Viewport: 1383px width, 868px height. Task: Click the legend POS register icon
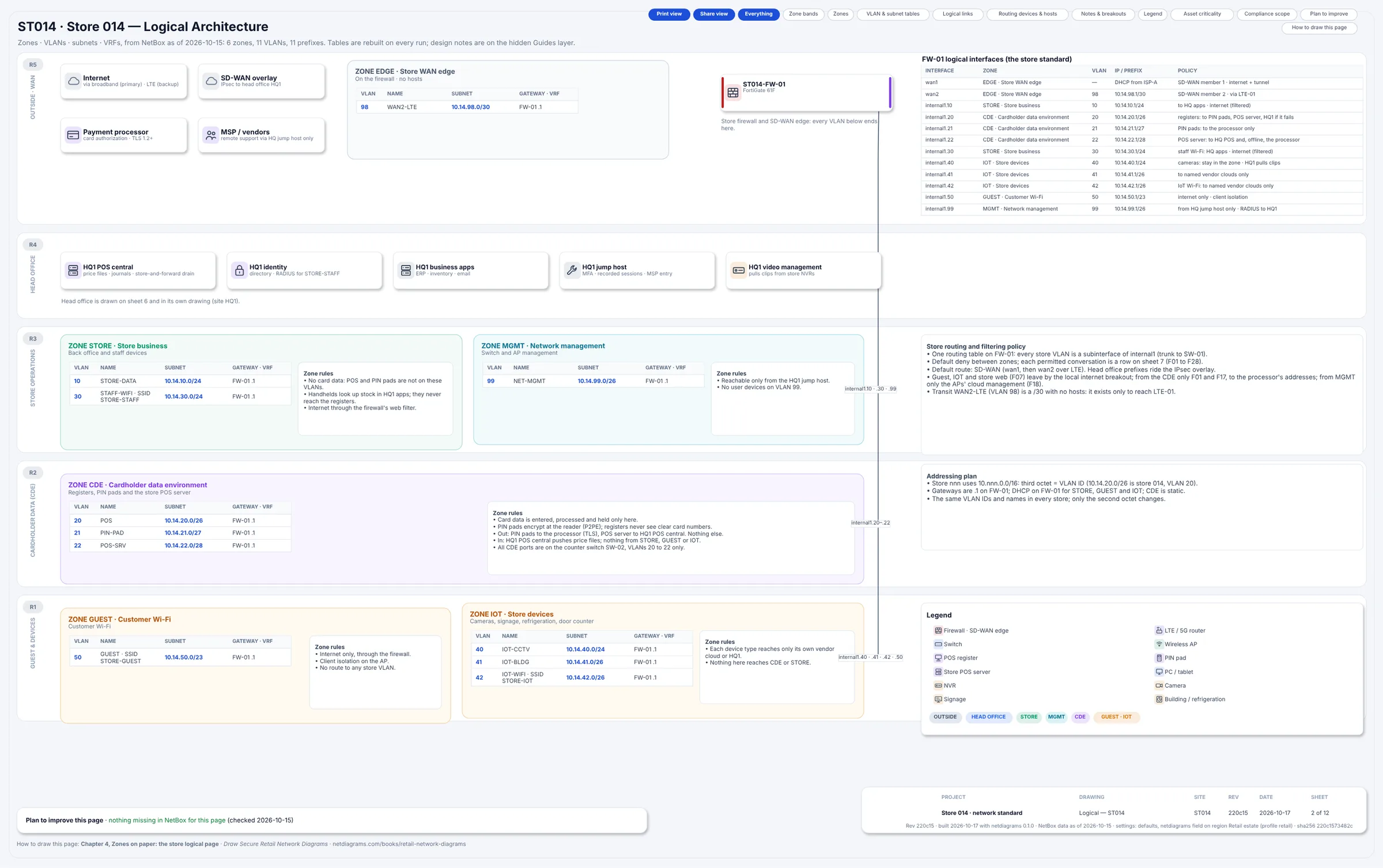(938, 658)
